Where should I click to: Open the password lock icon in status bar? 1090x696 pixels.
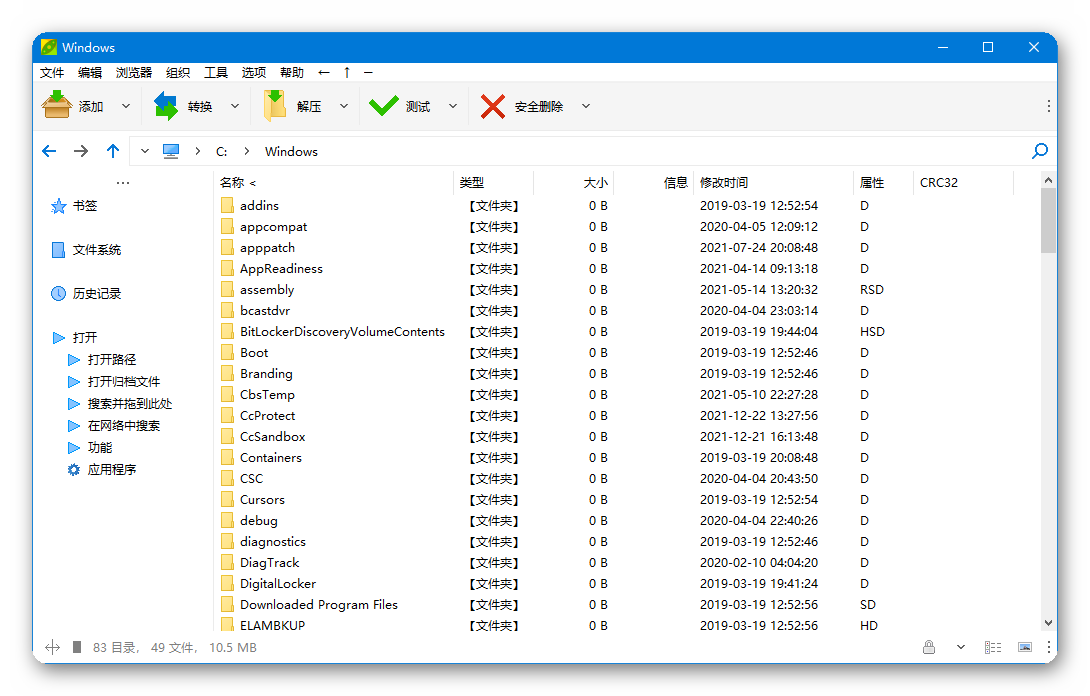(x=929, y=647)
